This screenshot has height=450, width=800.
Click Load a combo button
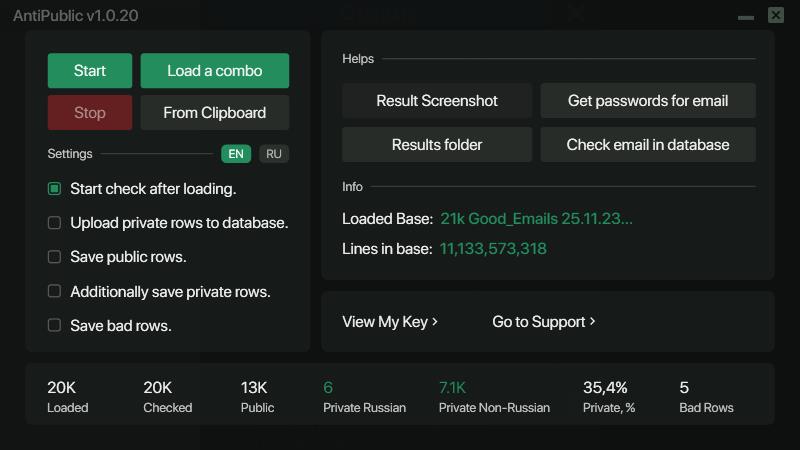pos(214,71)
